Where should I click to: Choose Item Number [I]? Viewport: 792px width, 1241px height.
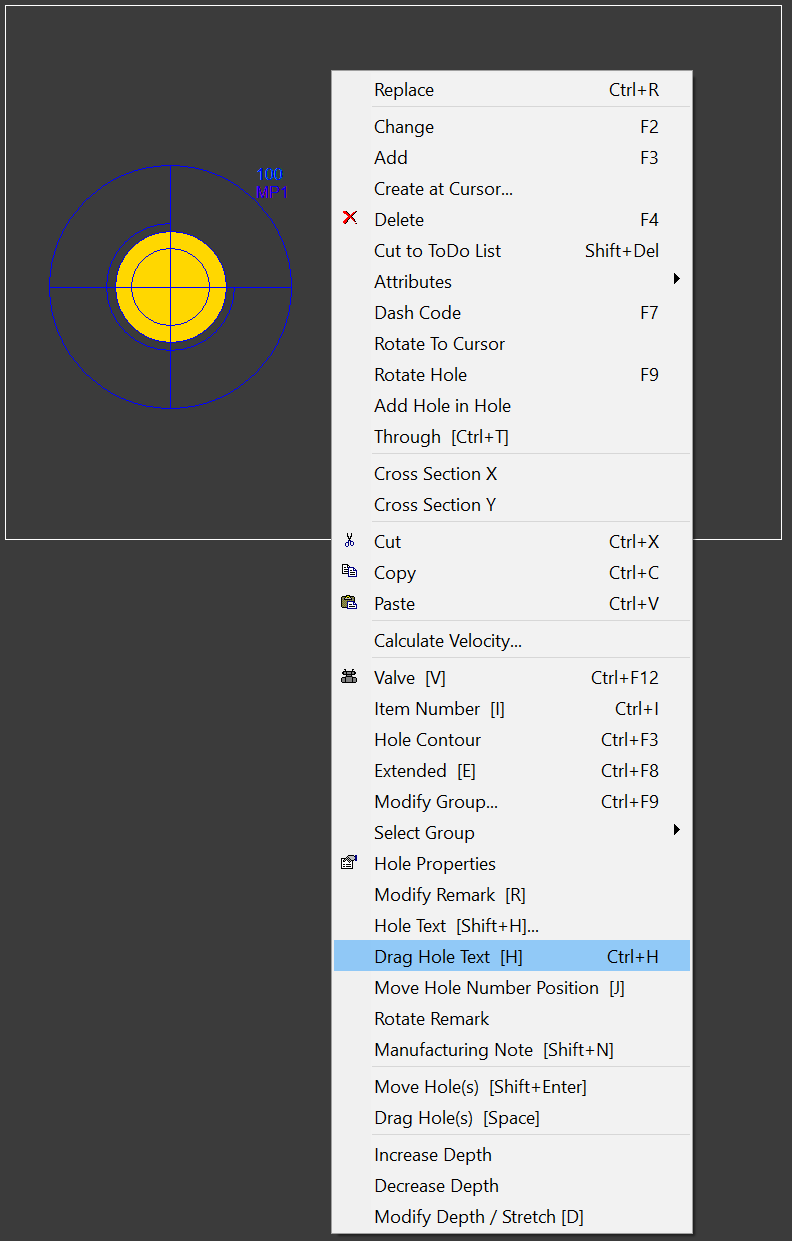tap(512, 709)
